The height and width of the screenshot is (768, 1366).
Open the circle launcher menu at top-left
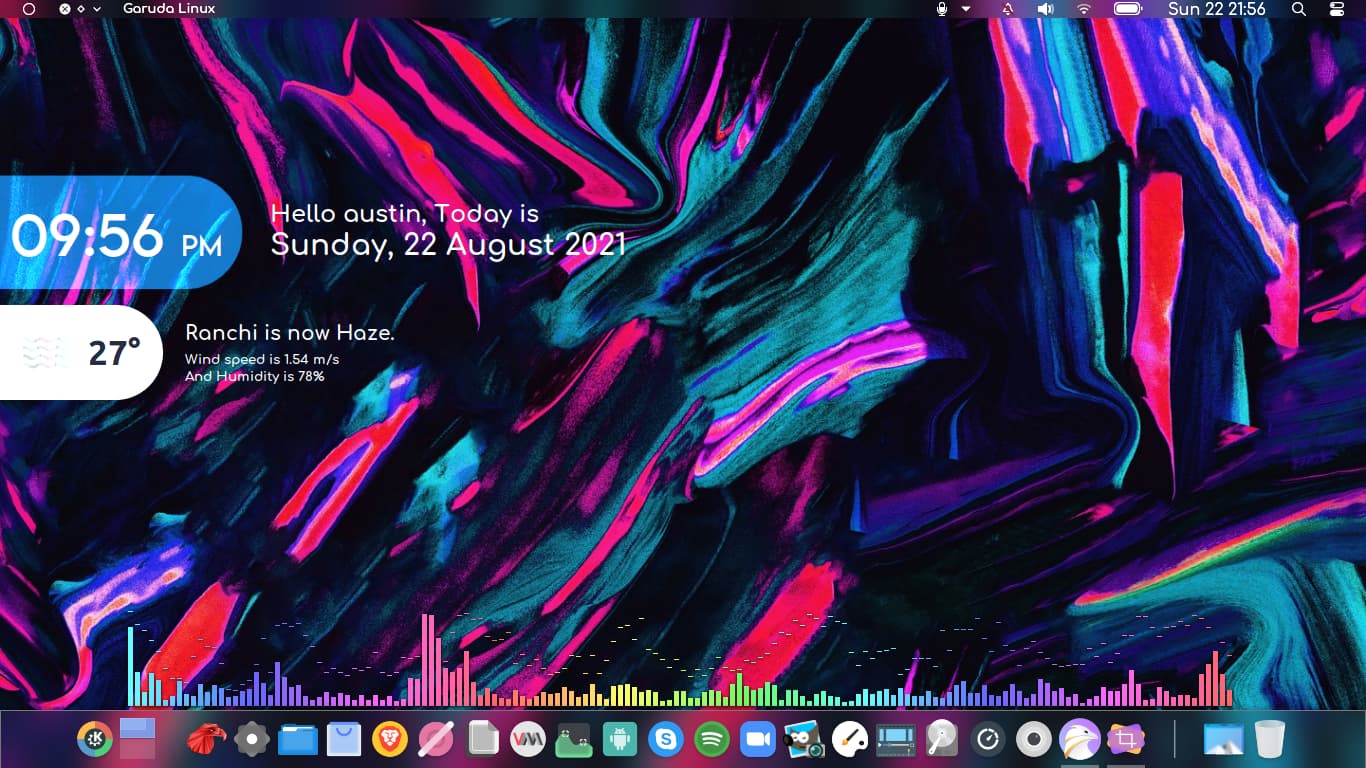click(29, 9)
